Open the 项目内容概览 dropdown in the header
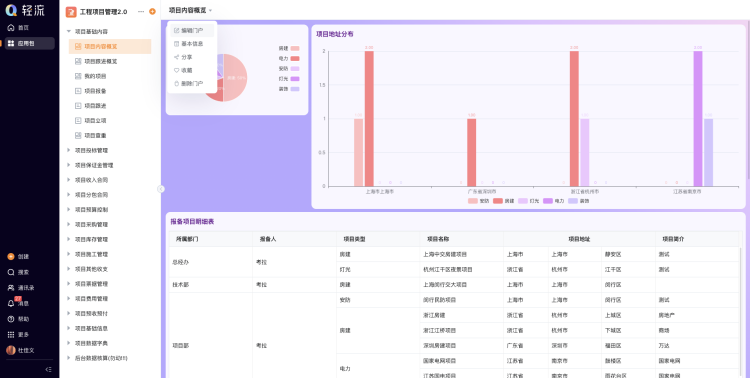The image size is (750, 378). tap(190, 10)
